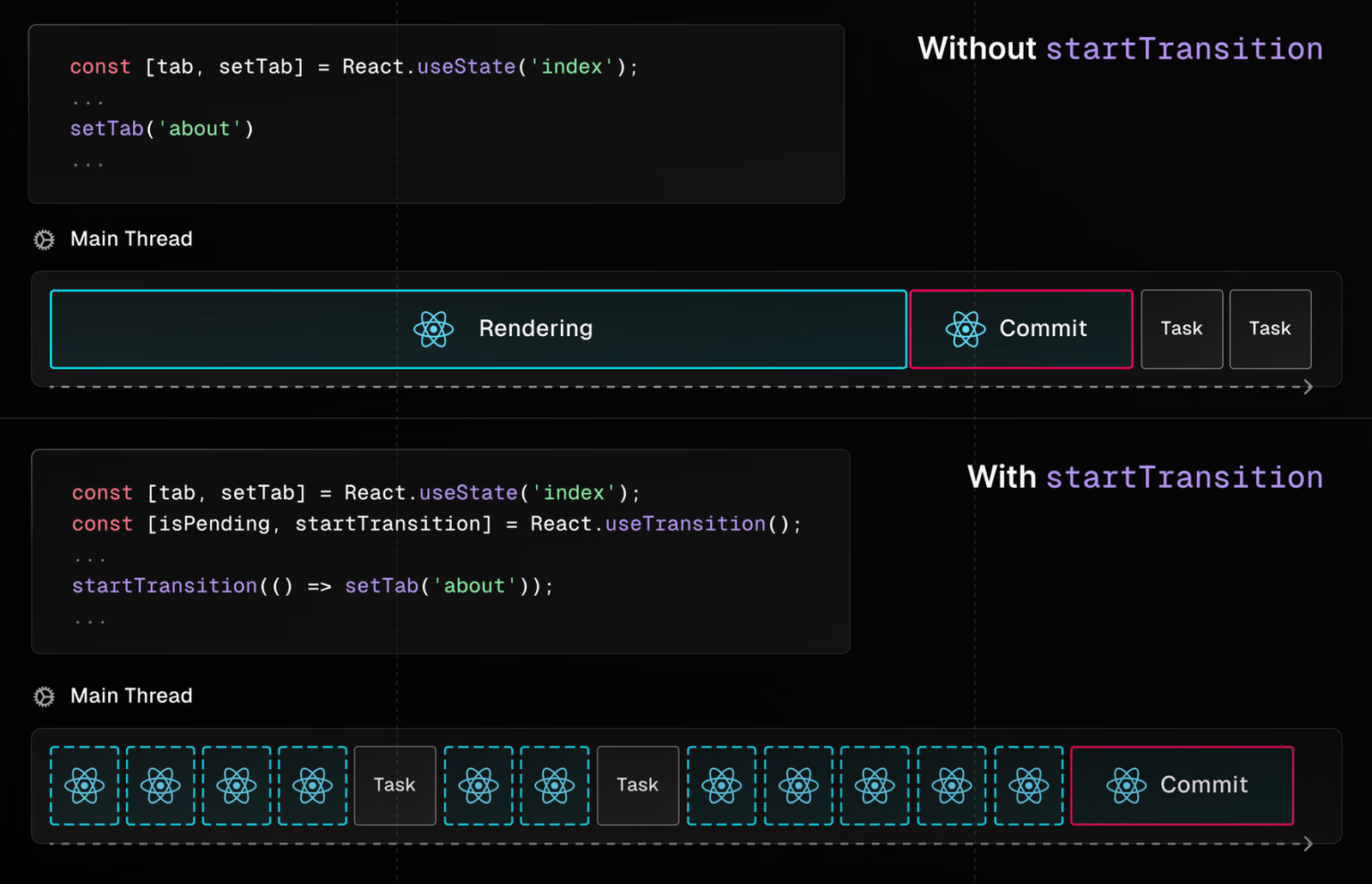Click the 'Without startTransition' heading

pos(1120,49)
